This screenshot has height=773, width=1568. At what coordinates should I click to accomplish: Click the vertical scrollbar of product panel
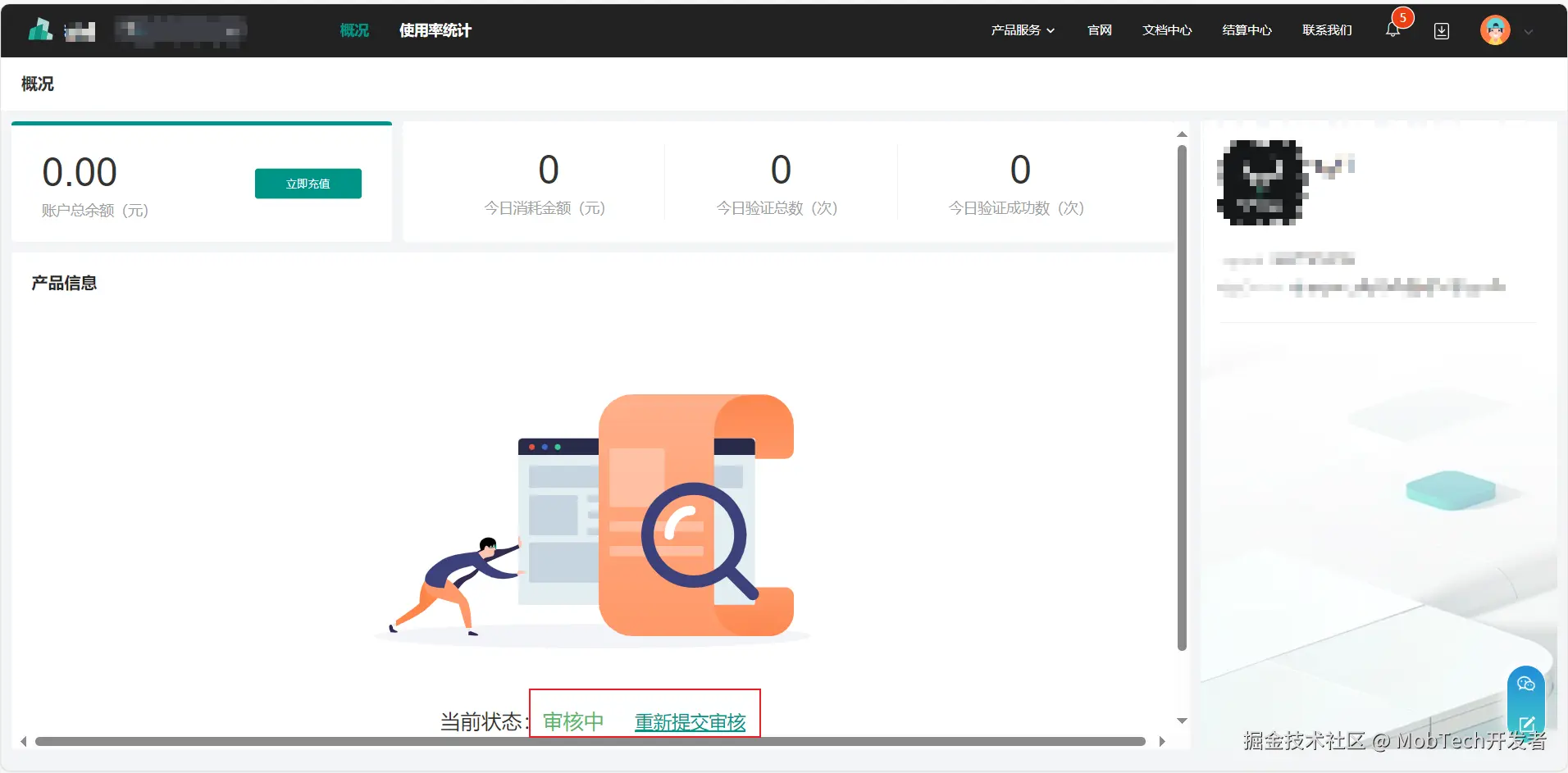click(x=1182, y=398)
